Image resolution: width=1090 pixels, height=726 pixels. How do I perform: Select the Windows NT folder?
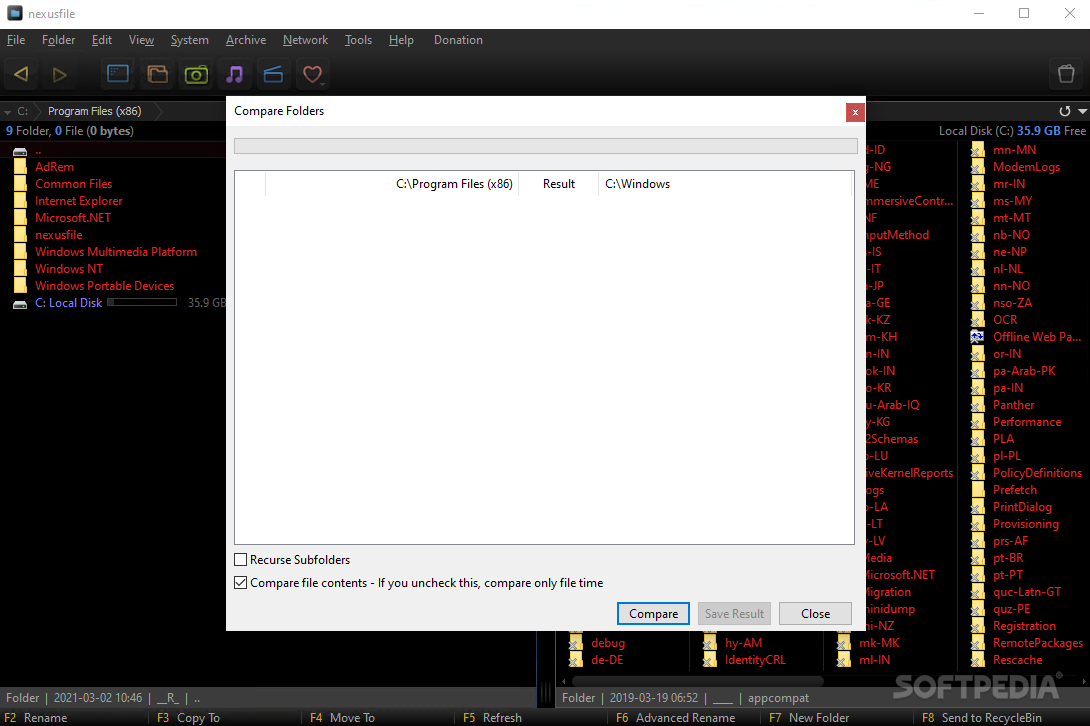(x=69, y=268)
